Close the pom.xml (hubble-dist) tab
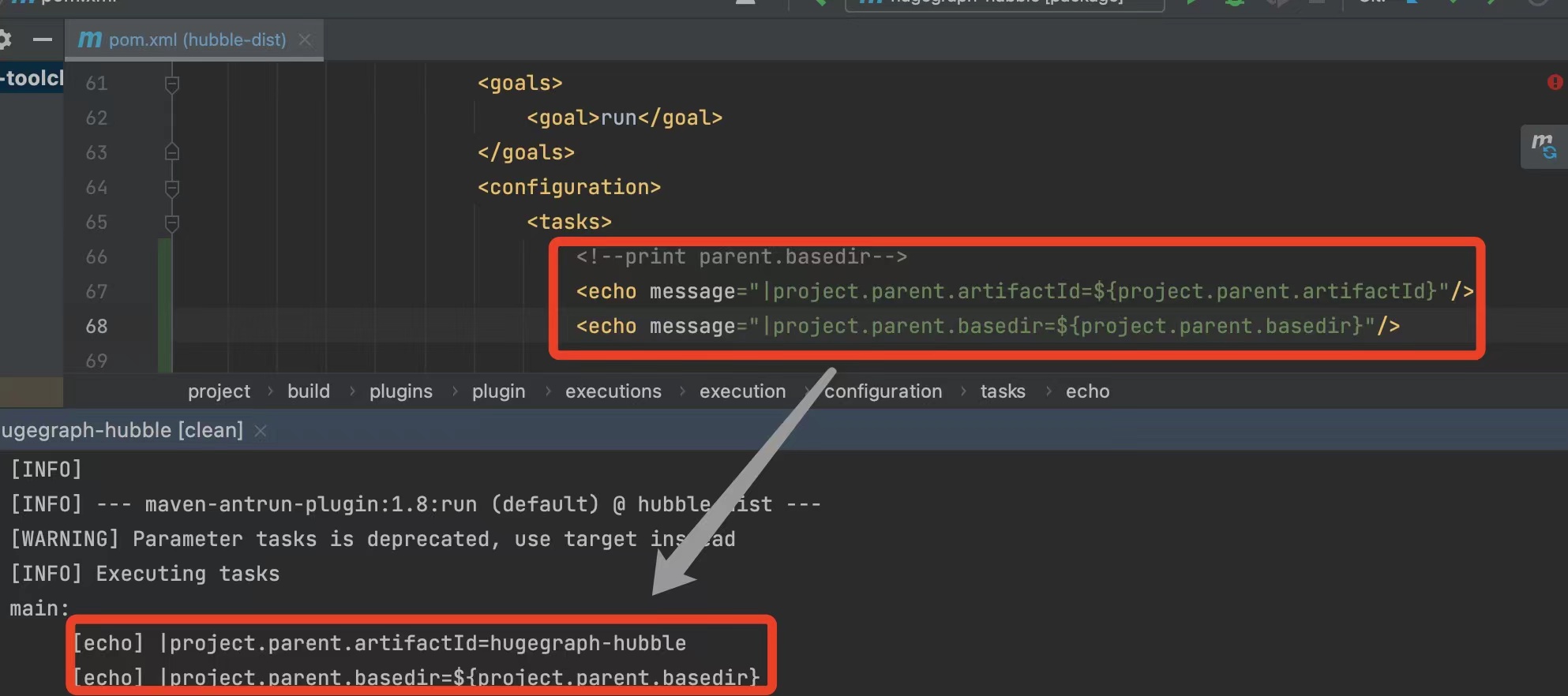 click(x=305, y=39)
